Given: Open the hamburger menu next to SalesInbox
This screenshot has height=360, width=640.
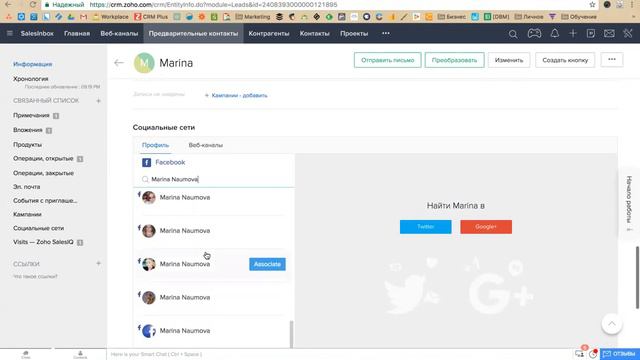Looking at the screenshot, I should 9,33.
